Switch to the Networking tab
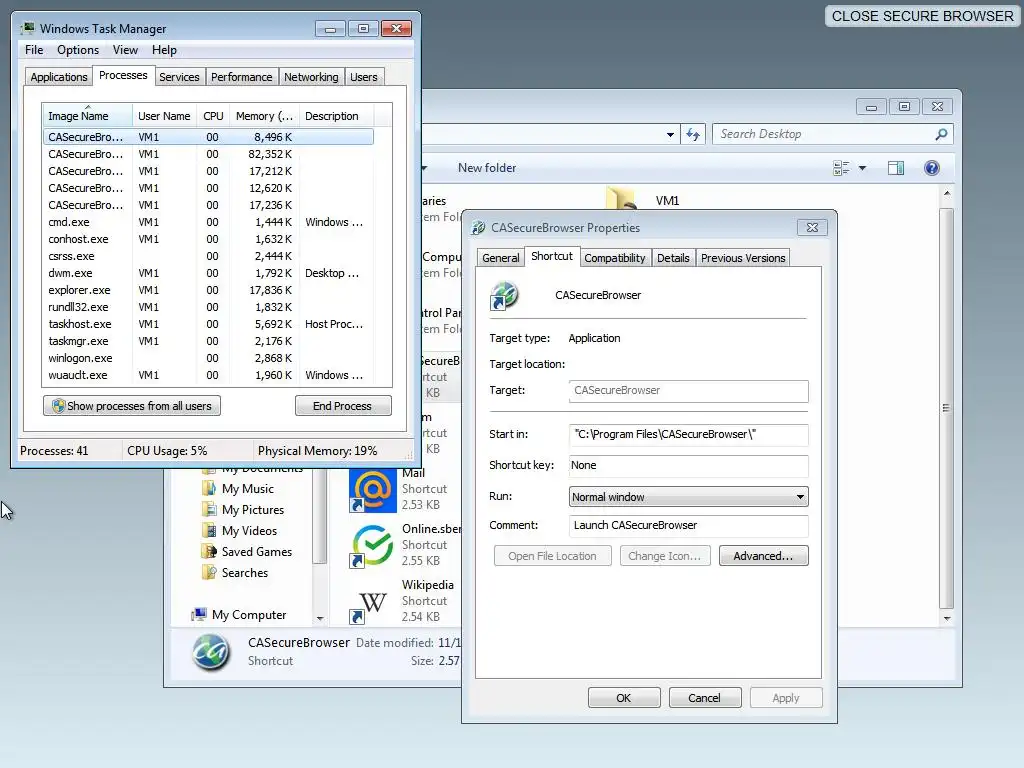This screenshot has width=1024, height=768. [x=311, y=77]
